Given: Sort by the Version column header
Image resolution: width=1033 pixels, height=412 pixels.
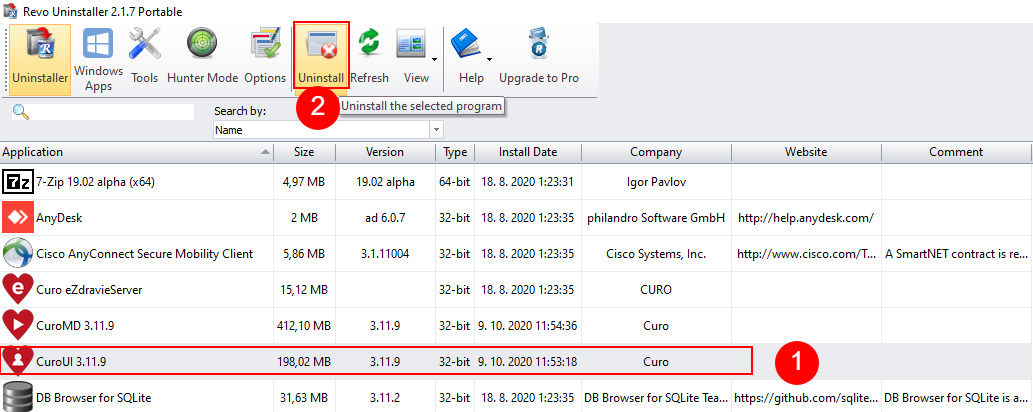Looking at the screenshot, I should 385,152.
